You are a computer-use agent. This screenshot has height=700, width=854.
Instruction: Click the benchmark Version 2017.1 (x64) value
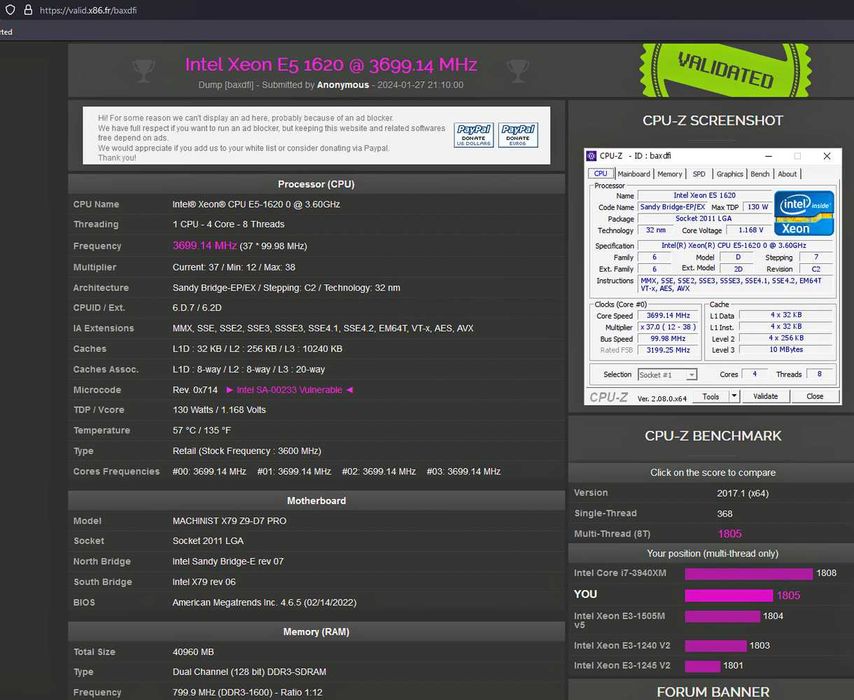tap(742, 494)
